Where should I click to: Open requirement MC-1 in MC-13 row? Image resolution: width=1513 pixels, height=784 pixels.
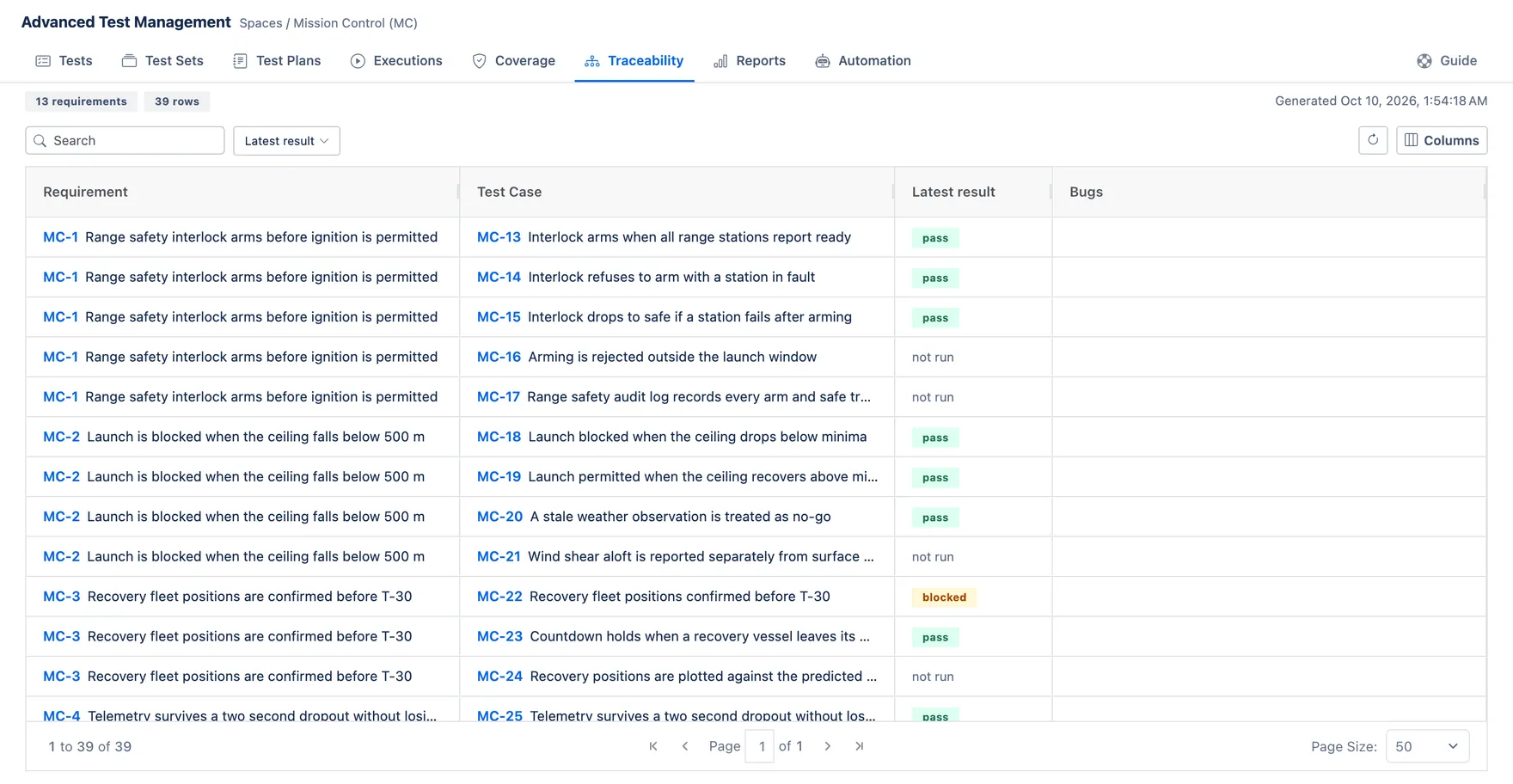(60, 237)
